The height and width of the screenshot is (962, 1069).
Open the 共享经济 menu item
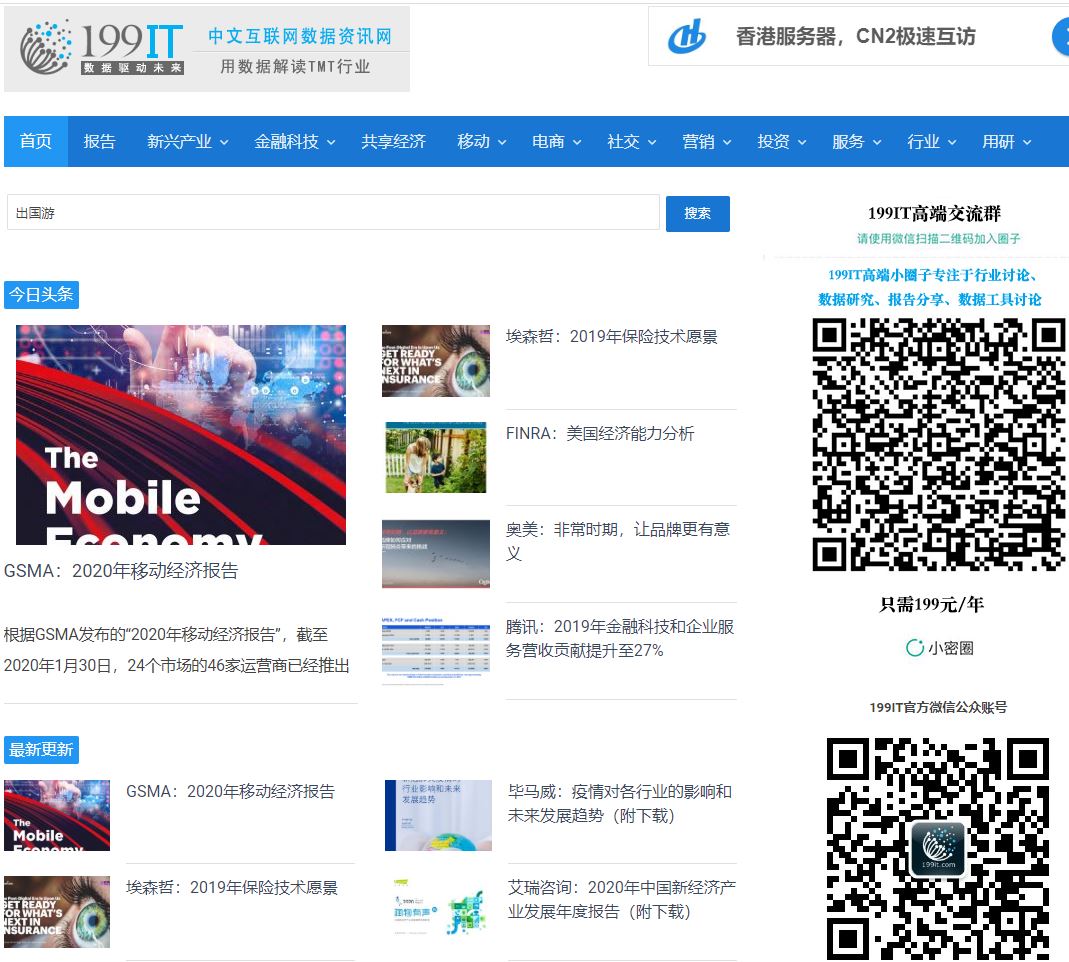pyautogui.click(x=393, y=141)
